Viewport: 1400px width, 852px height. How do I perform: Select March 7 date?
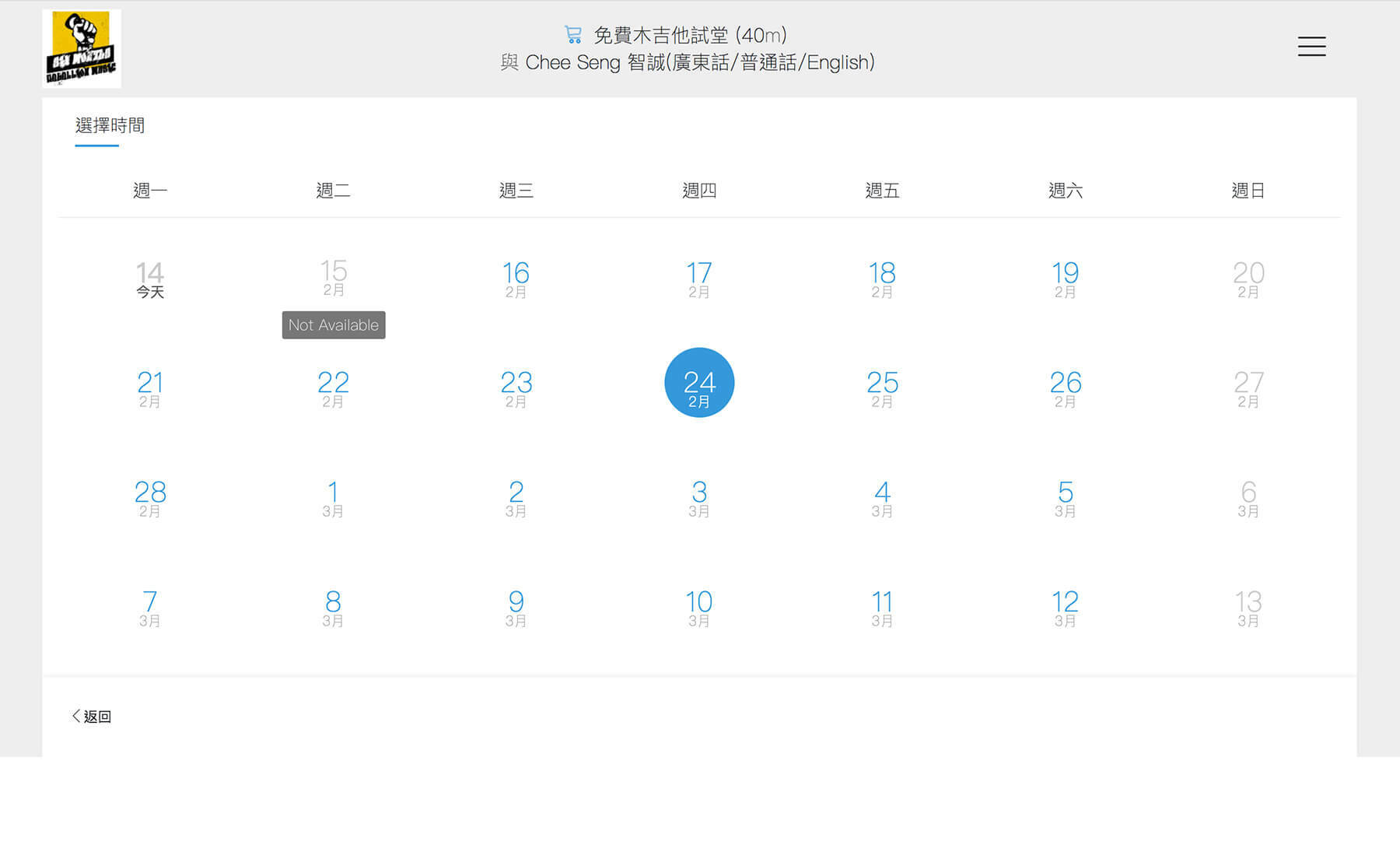pyautogui.click(x=150, y=608)
